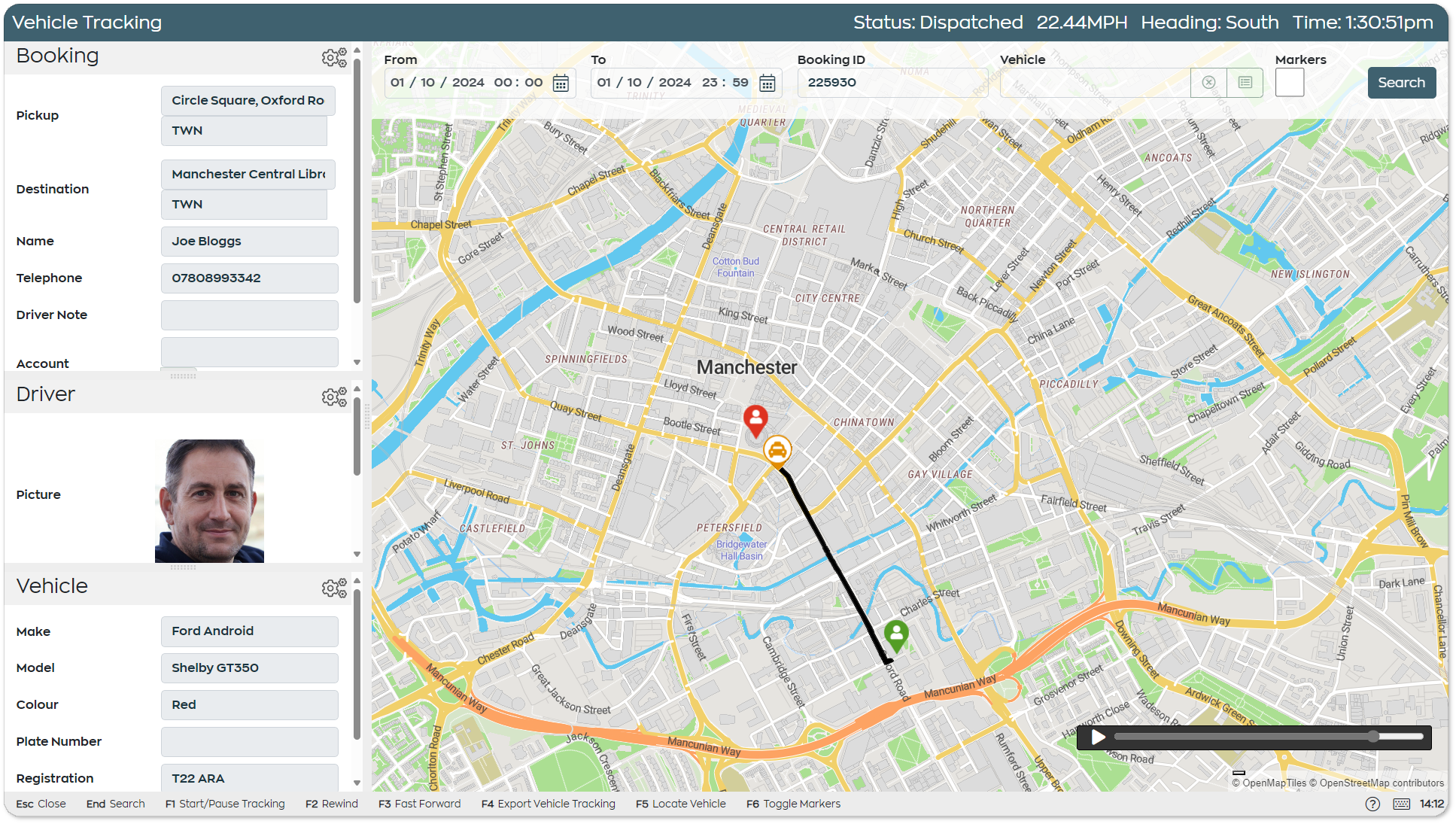This screenshot has height=824, width=1456.
Task: Click F2 Rewind shortcut
Action: point(332,804)
